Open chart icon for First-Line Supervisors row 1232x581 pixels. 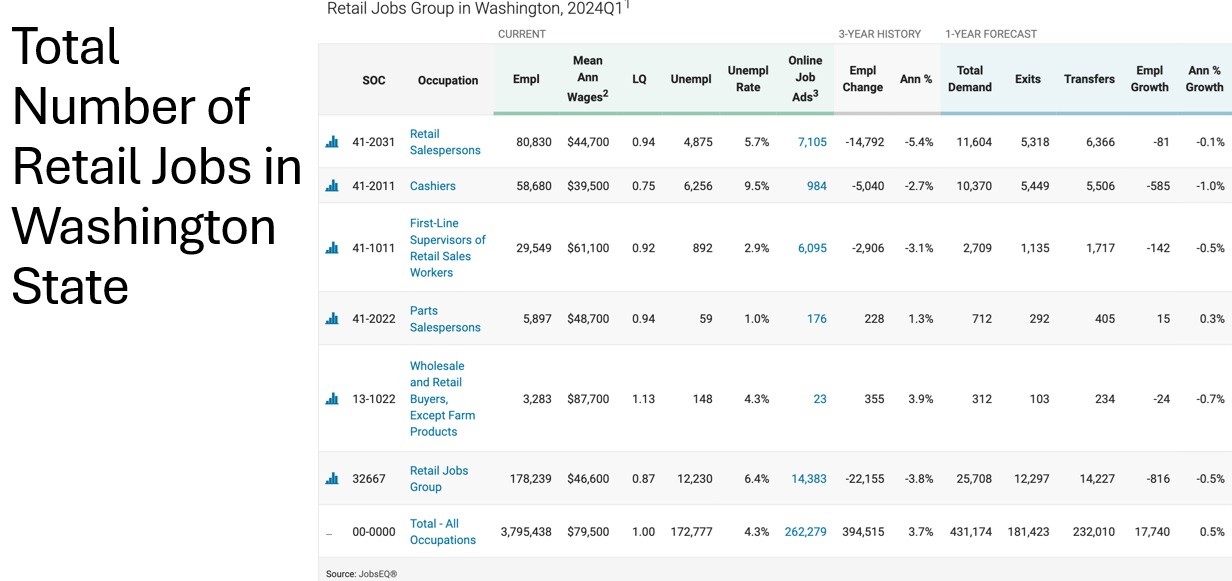point(332,248)
